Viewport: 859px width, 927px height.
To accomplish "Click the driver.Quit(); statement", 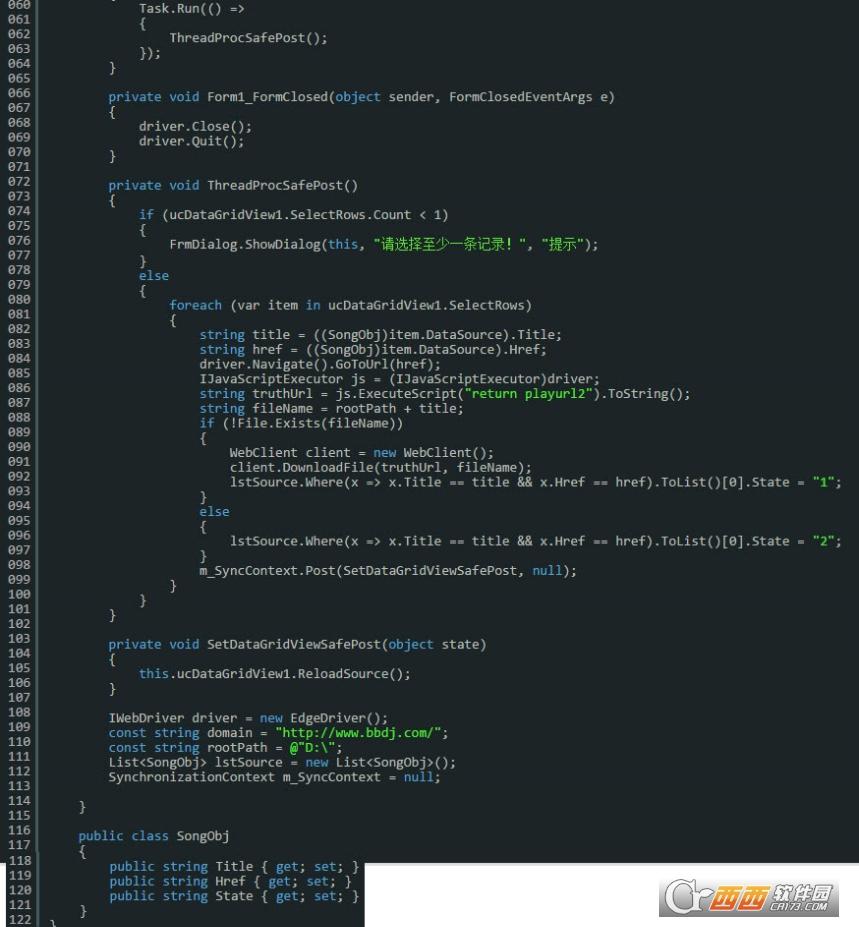I will (191, 141).
